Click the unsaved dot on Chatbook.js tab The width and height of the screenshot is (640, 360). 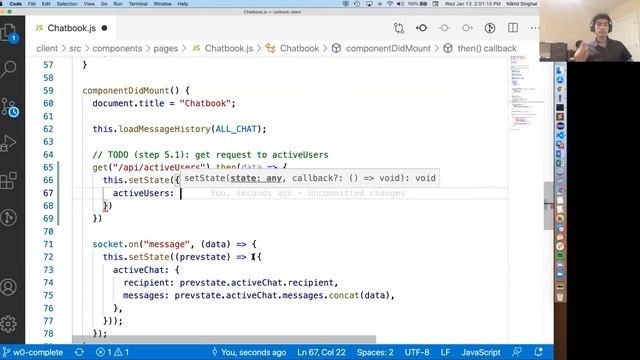click(104, 28)
